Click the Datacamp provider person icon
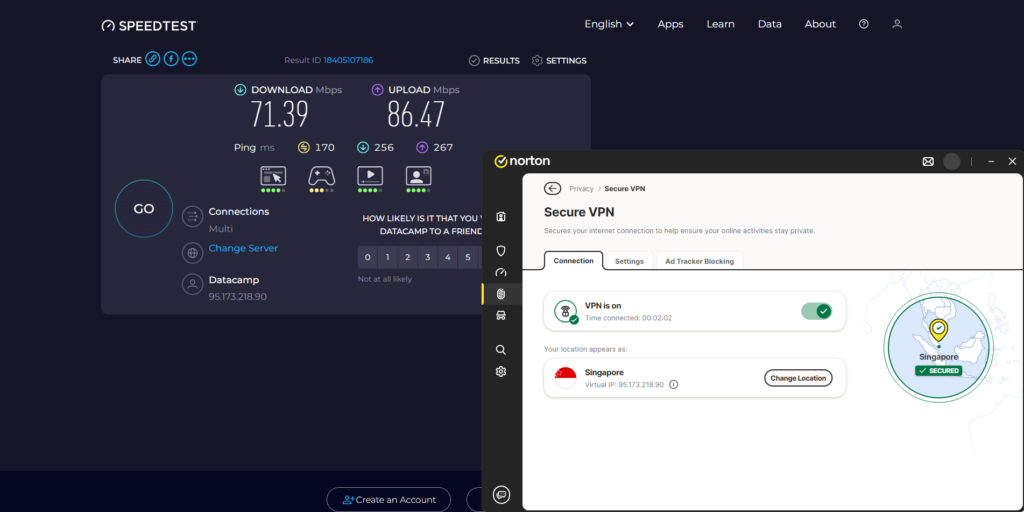This screenshot has width=1024, height=512. click(193, 284)
